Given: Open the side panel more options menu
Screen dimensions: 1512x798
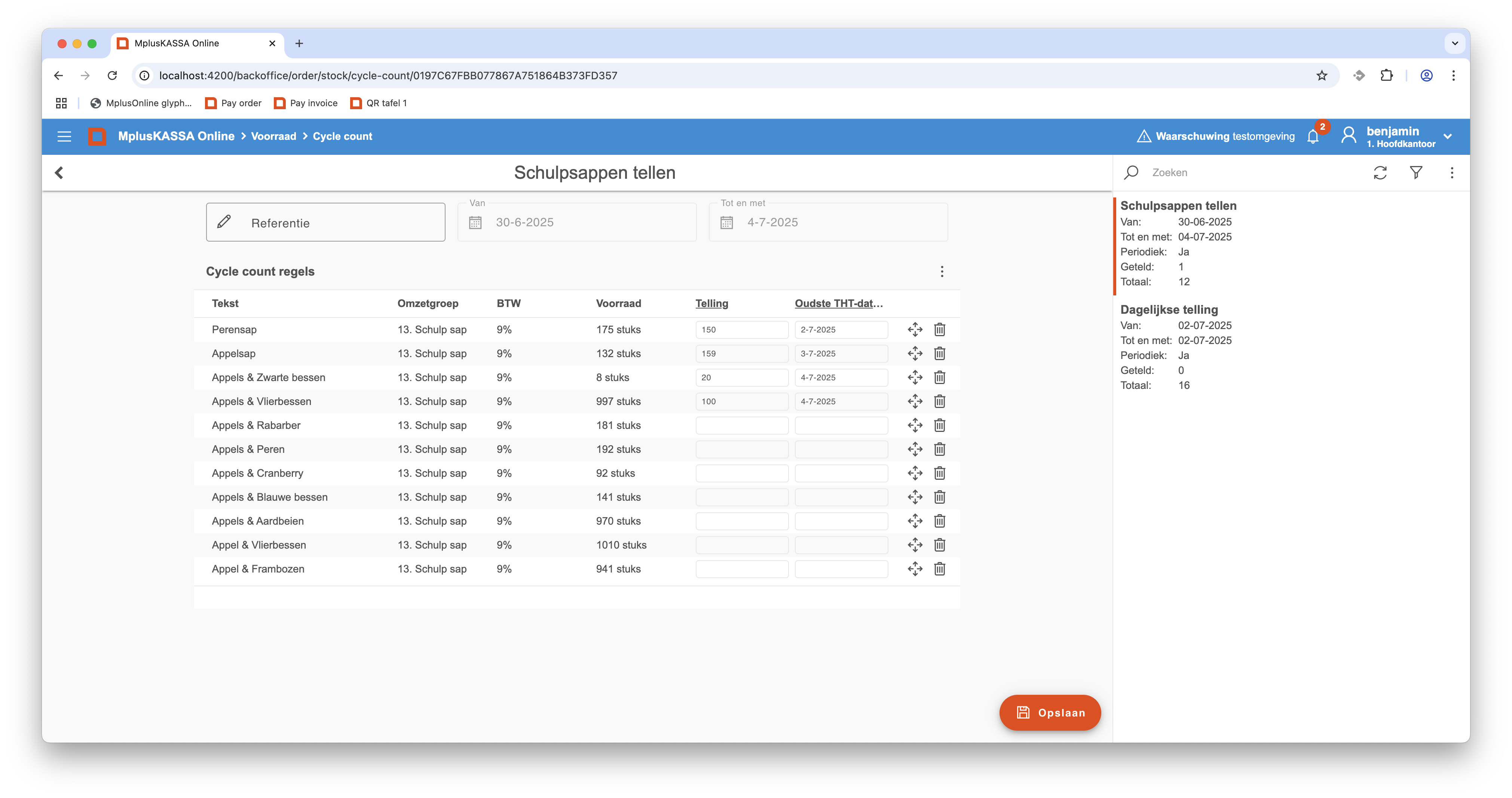Looking at the screenshot, I should (1451, 172).
